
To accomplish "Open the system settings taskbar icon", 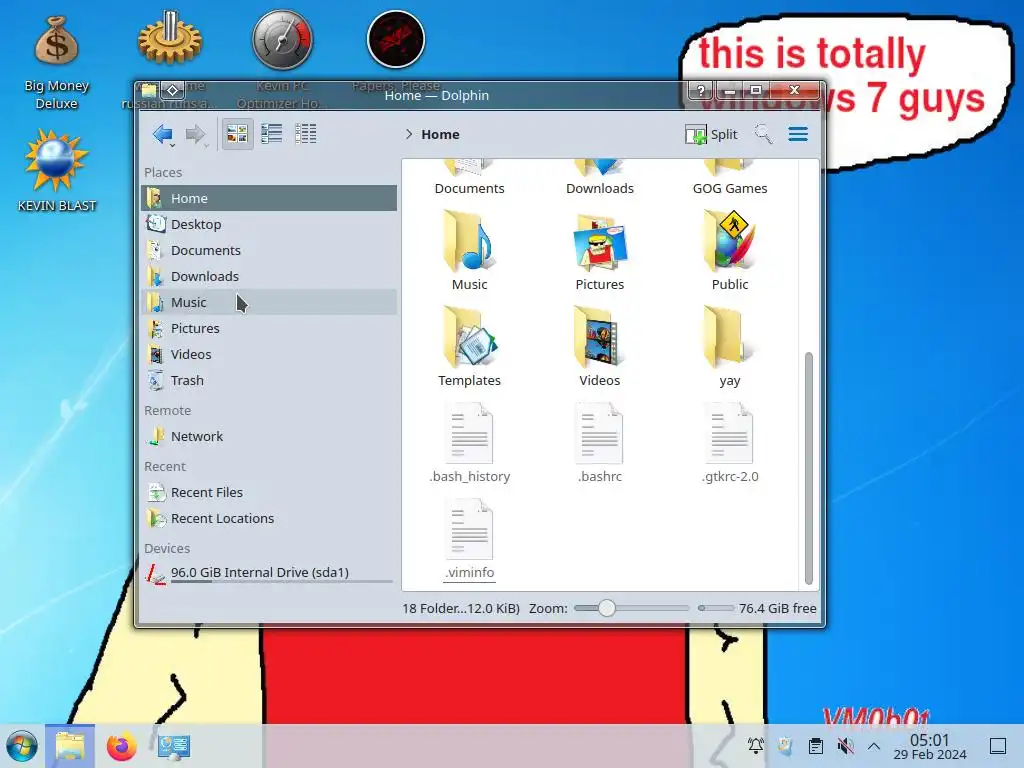I will point(173,746).
